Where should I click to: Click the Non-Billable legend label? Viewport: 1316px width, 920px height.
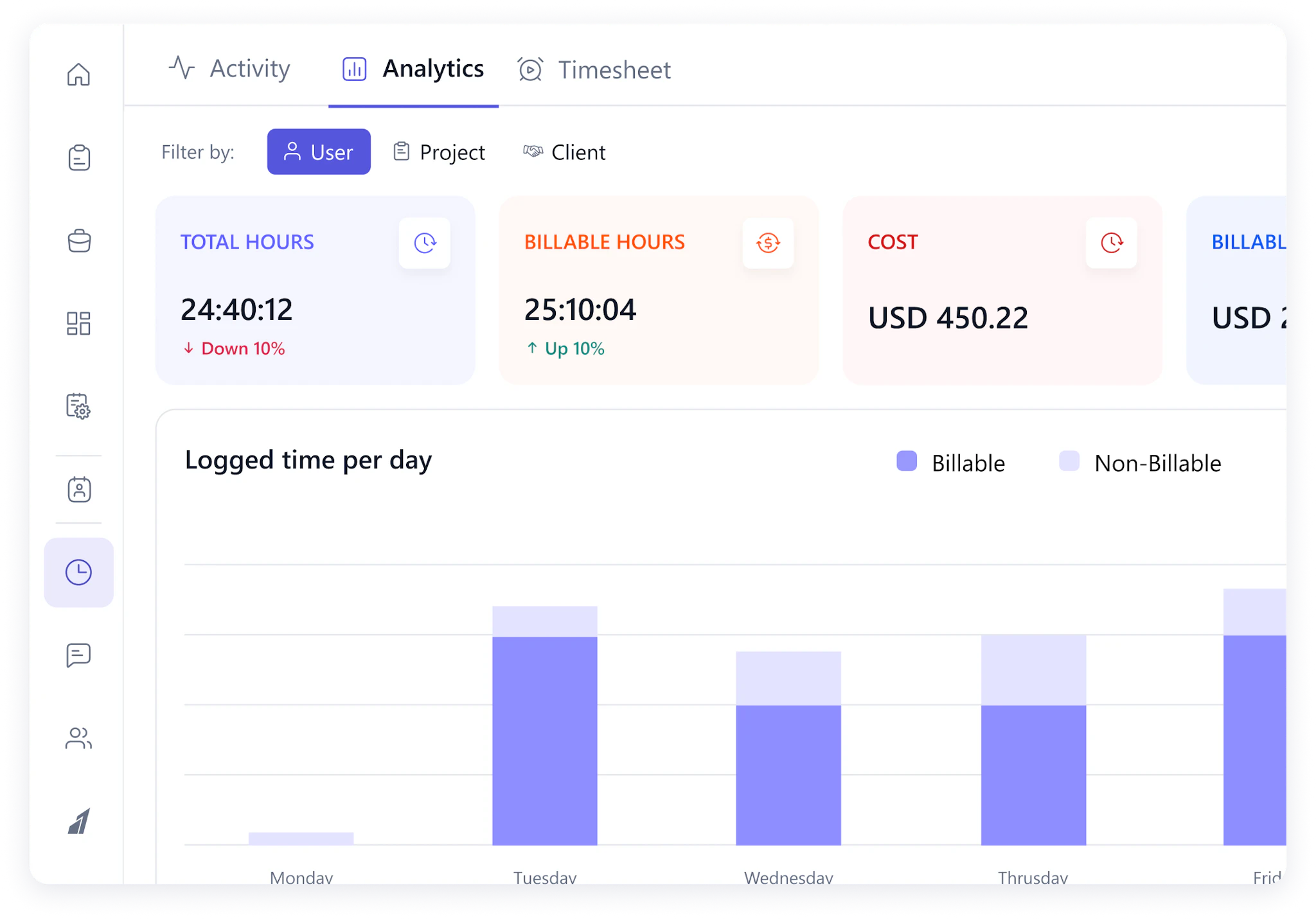point(1158,463)
